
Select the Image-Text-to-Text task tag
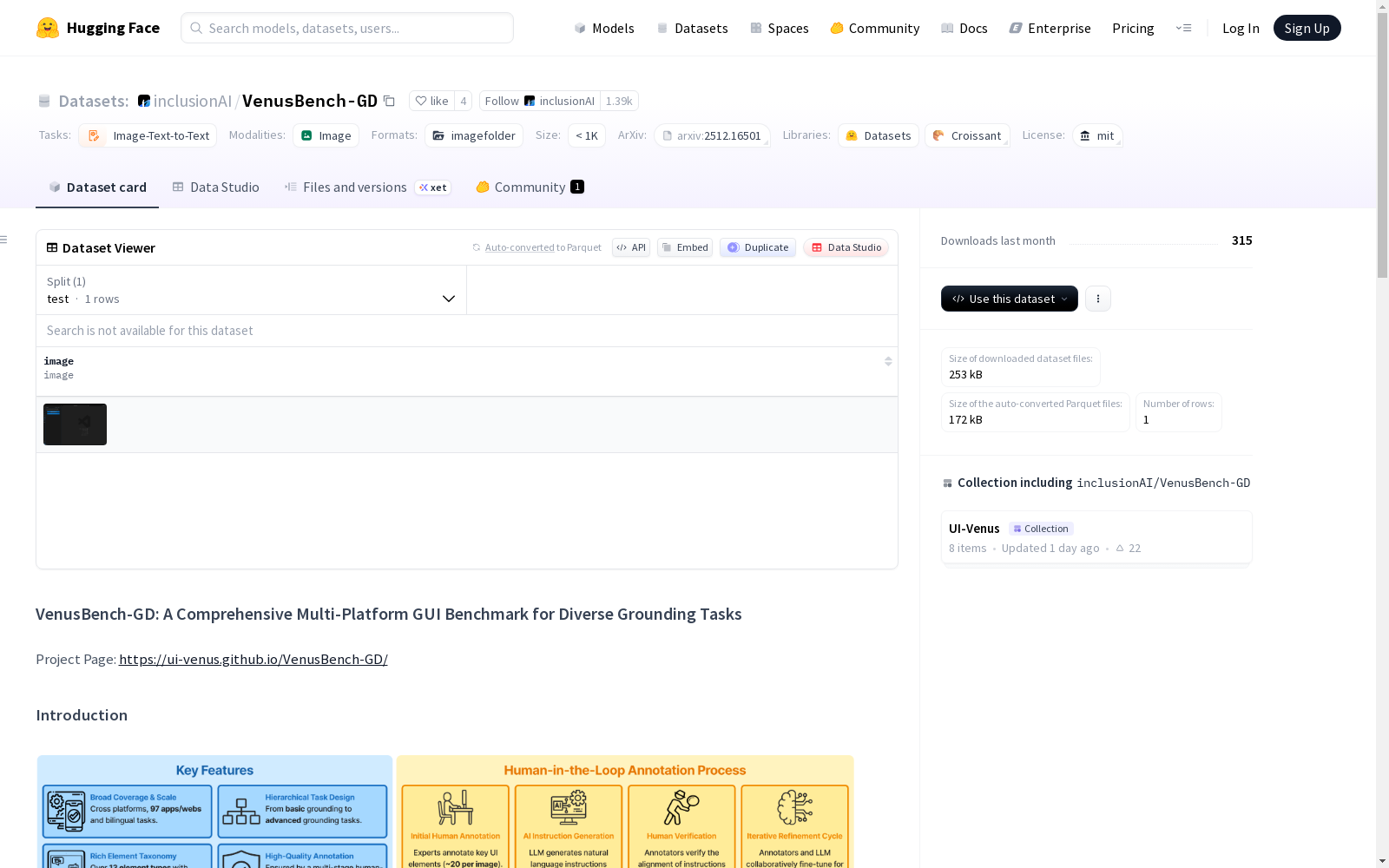148,135
